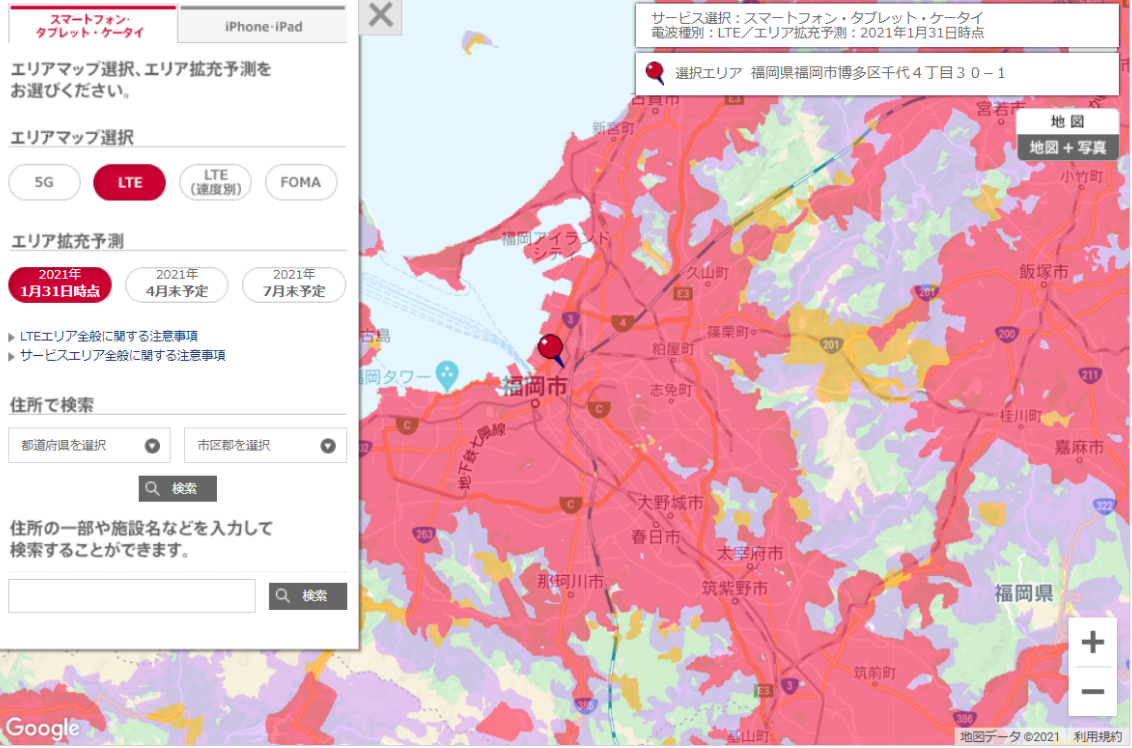
Task: Open 市区郡を選択 dropdown
Action: [x=265, y=445]
